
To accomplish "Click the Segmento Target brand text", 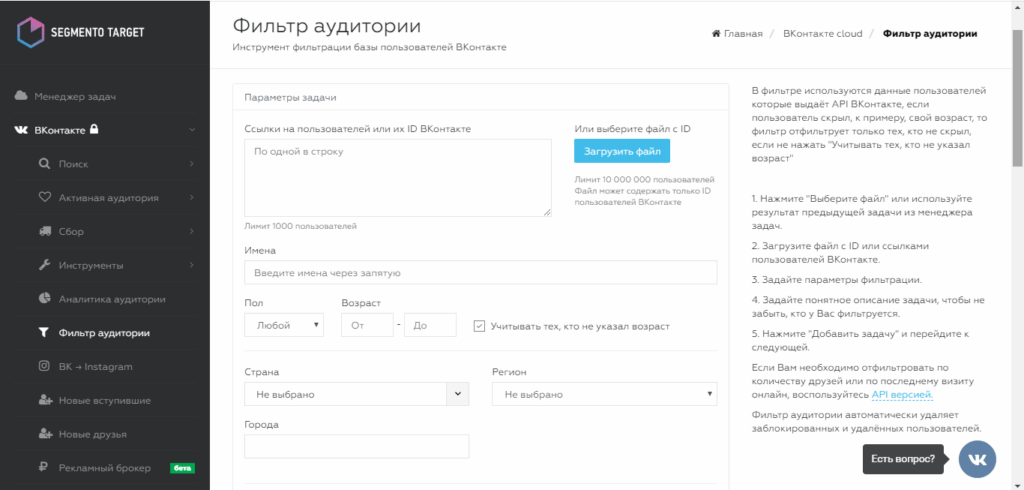I will click(x=97, y=33).
